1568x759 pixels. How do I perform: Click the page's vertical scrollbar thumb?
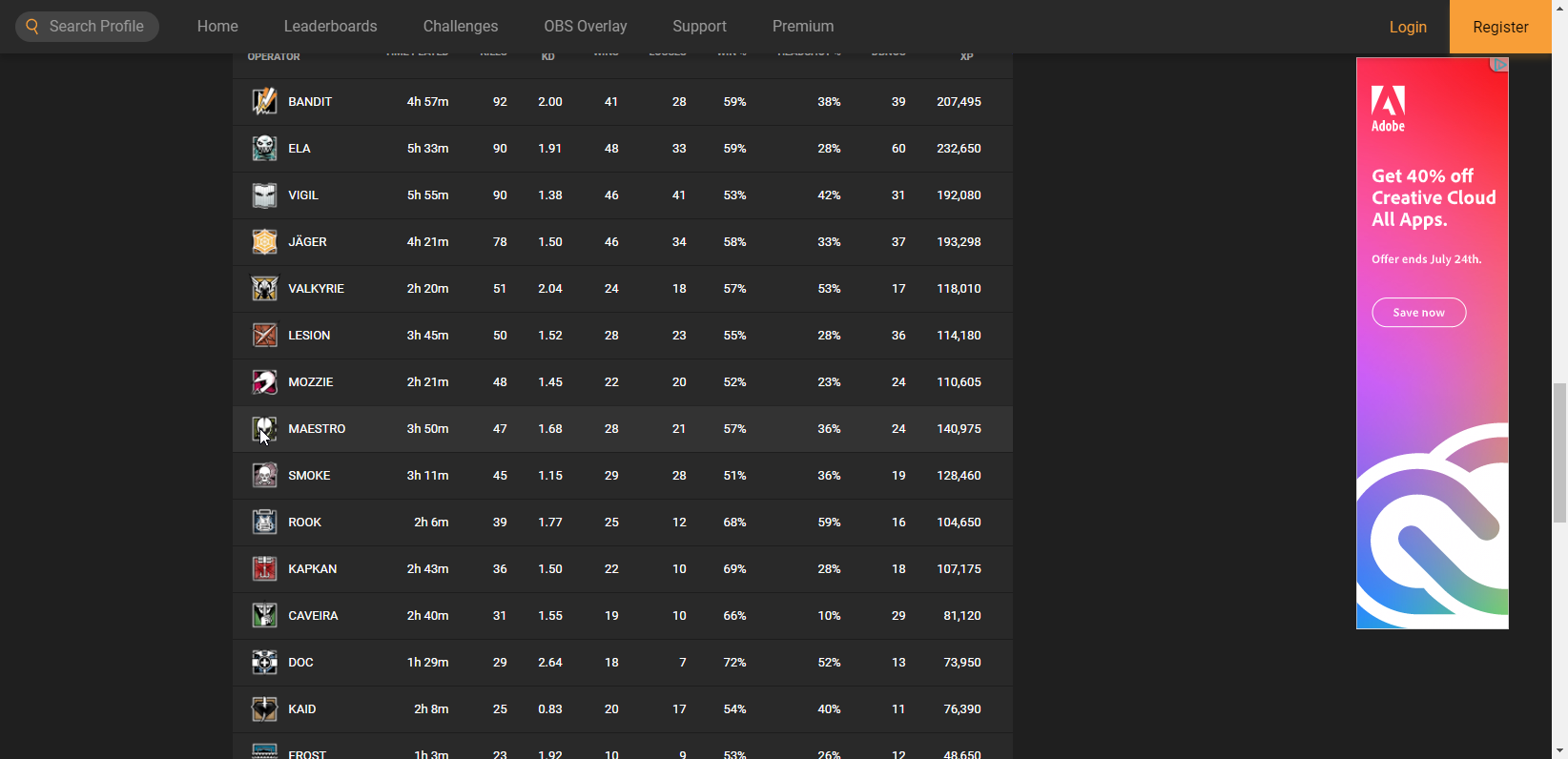tap(1559, 453)
